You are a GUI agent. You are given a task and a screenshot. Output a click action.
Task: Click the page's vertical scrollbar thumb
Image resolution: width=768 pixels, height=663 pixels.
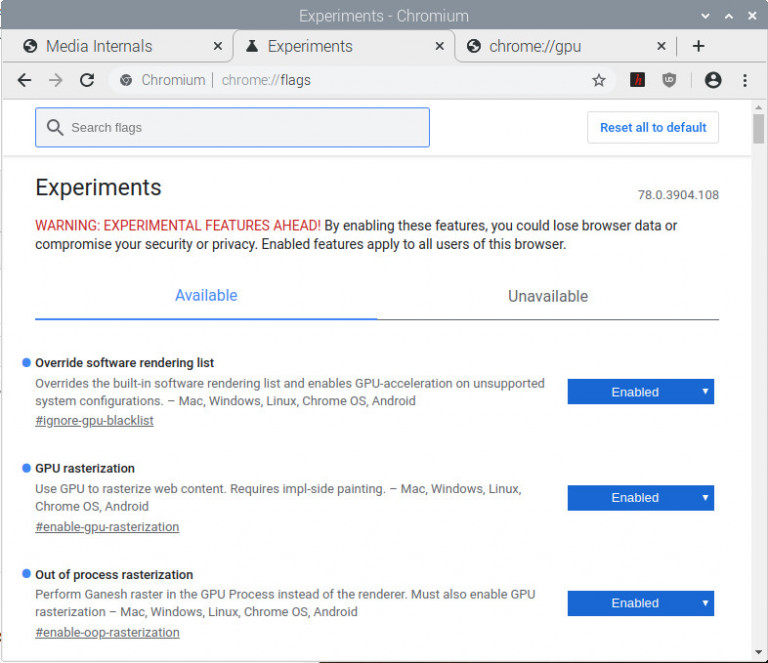758,129
